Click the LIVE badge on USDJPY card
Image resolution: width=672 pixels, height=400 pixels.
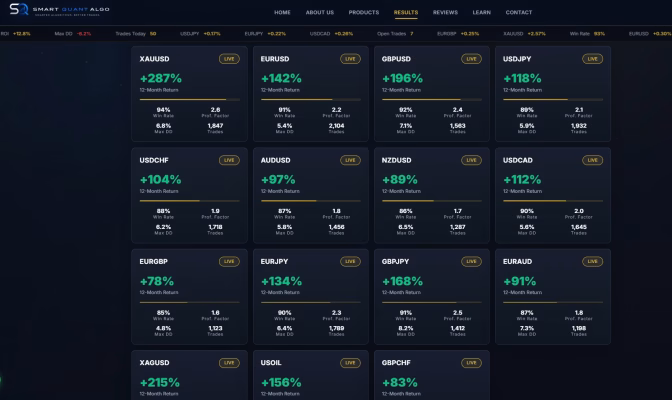point(592,59)
